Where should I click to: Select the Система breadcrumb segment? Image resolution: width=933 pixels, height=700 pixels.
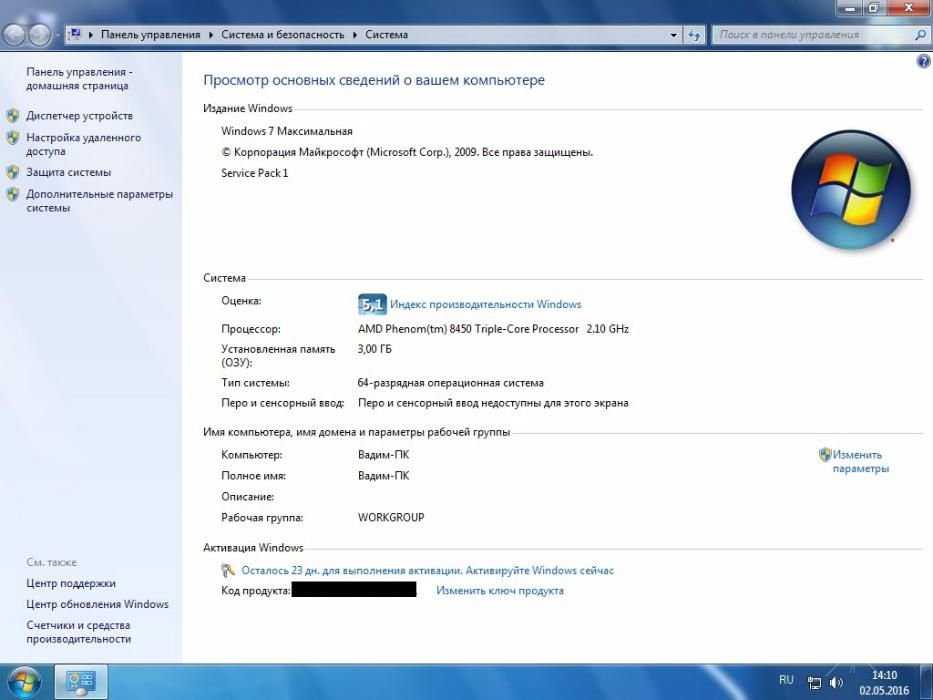387,35
